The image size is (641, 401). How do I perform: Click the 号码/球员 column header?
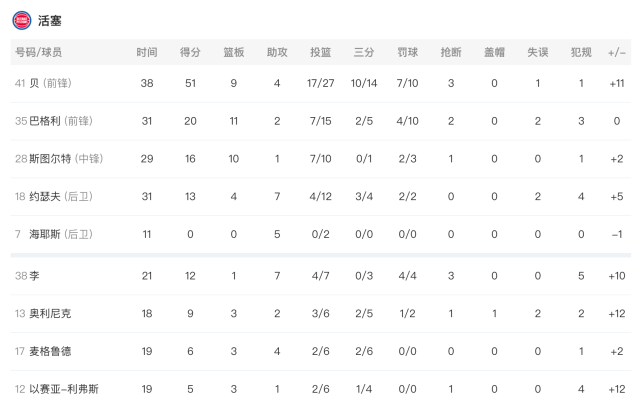[x=38, y=52]
